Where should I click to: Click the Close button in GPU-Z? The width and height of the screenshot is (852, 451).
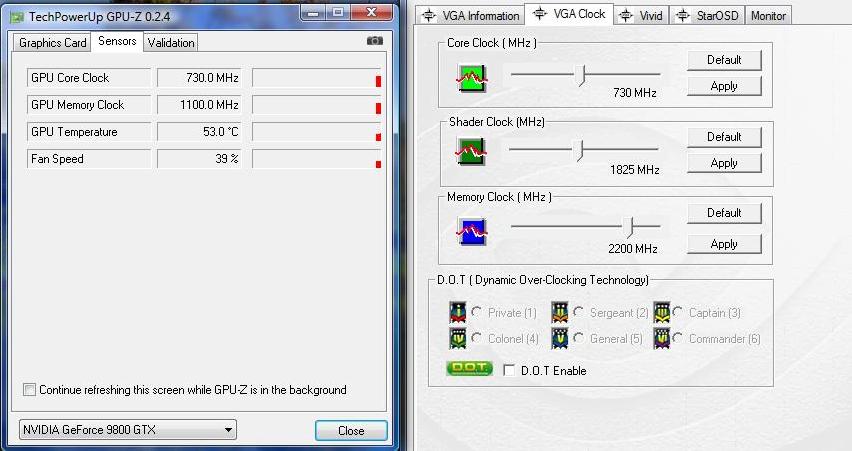click(351, 430)
